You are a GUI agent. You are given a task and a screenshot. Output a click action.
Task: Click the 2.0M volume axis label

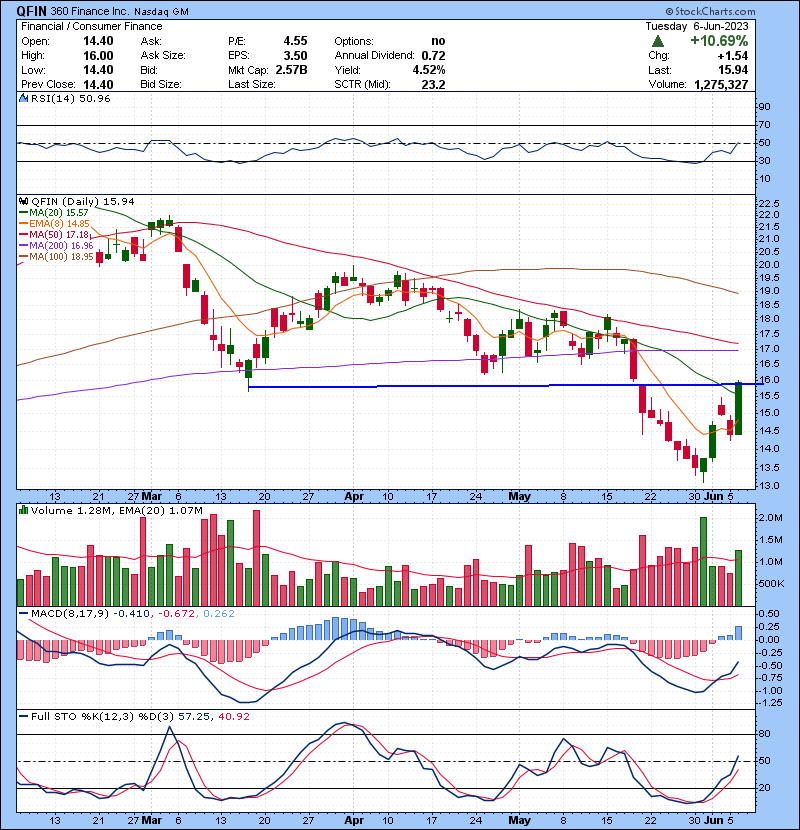click(x=771, y=518)
